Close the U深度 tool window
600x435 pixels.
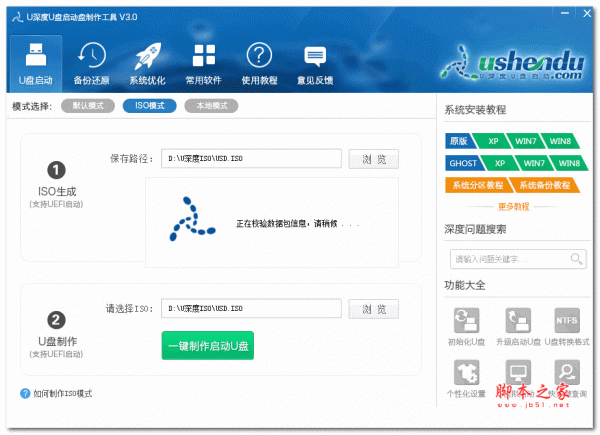[587, 13]
